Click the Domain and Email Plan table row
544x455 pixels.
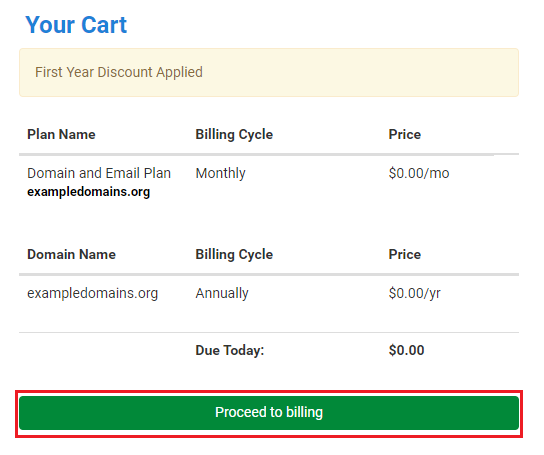click(269, 183)
